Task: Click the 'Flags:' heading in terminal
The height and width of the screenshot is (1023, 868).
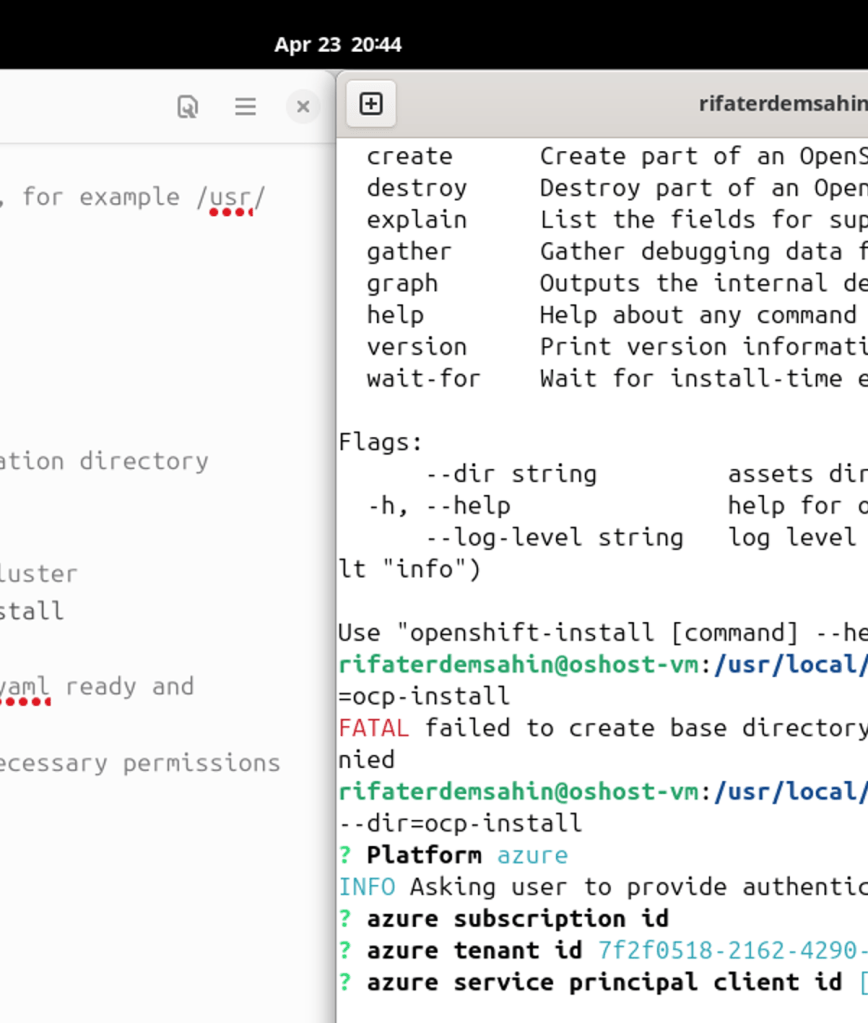Action: 381,442
